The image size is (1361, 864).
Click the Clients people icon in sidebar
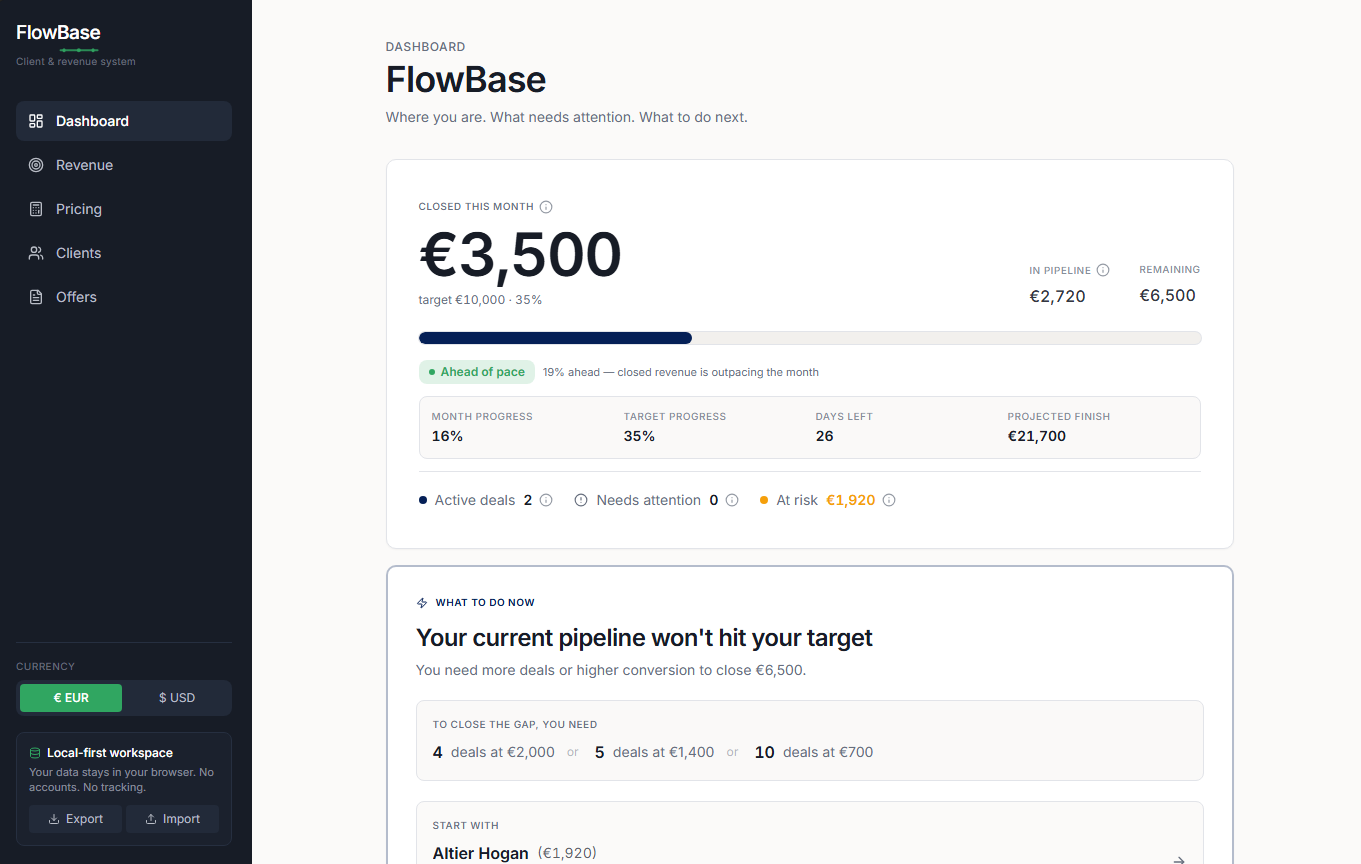[36, 253]
